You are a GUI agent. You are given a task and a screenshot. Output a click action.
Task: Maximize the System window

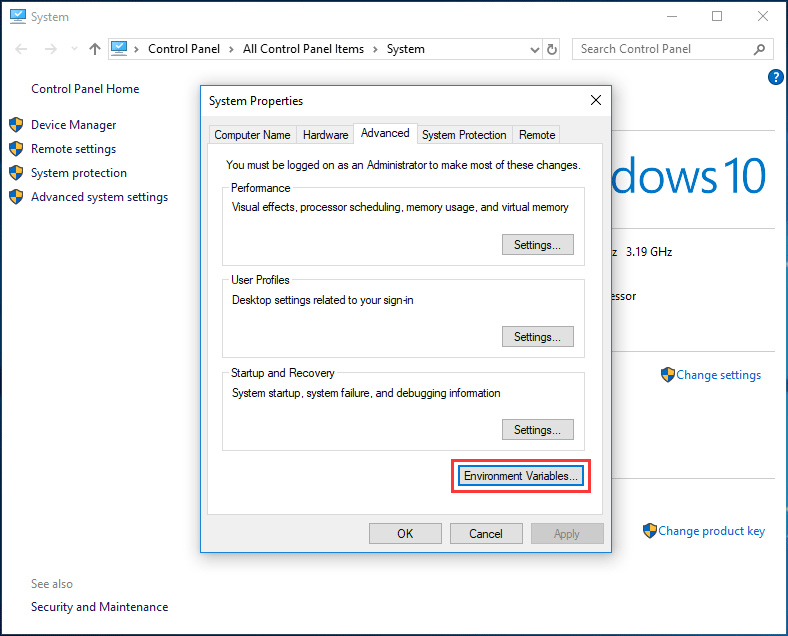point(717,17)
